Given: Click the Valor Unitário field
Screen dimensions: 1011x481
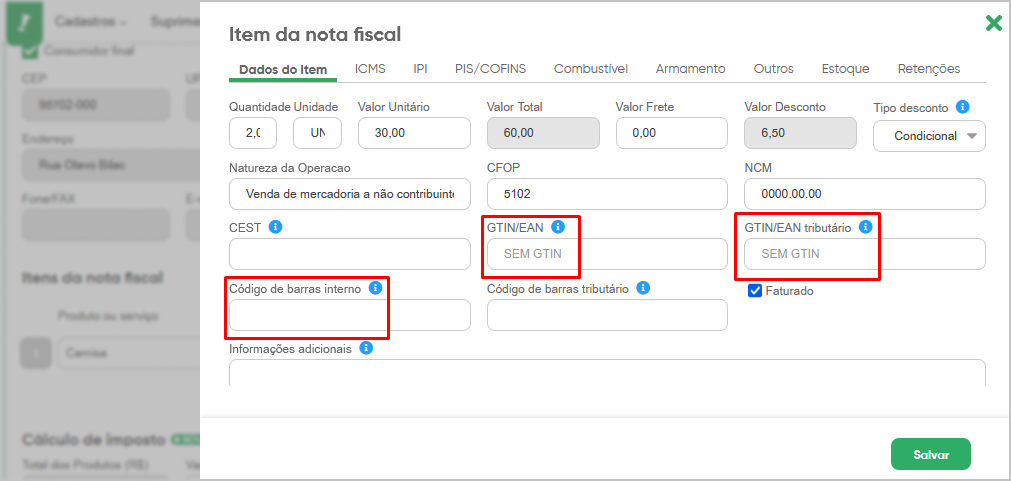Looking at the screenshot, I should [414, 133].
